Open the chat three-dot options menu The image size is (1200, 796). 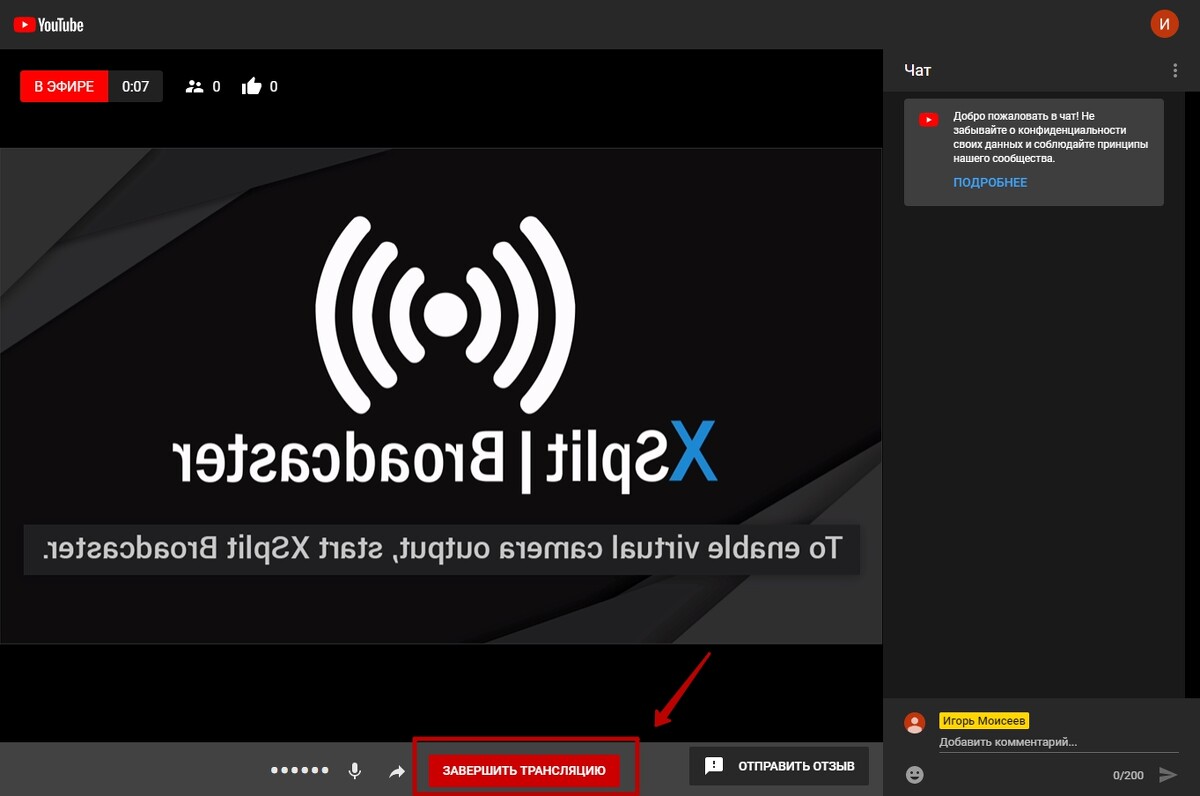[x=1175, y=71]
